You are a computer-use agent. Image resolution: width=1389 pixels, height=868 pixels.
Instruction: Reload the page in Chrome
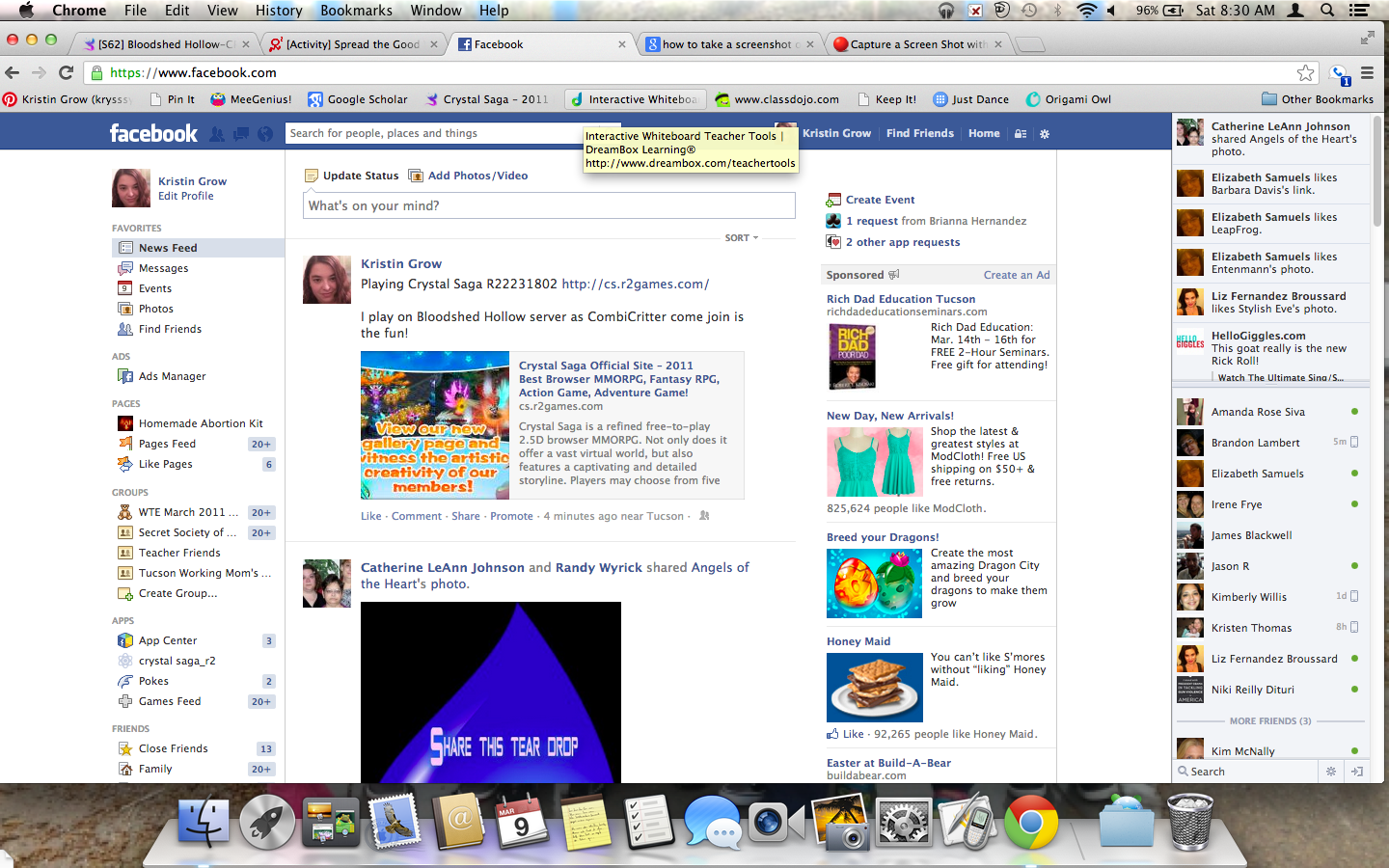point(66,72)
